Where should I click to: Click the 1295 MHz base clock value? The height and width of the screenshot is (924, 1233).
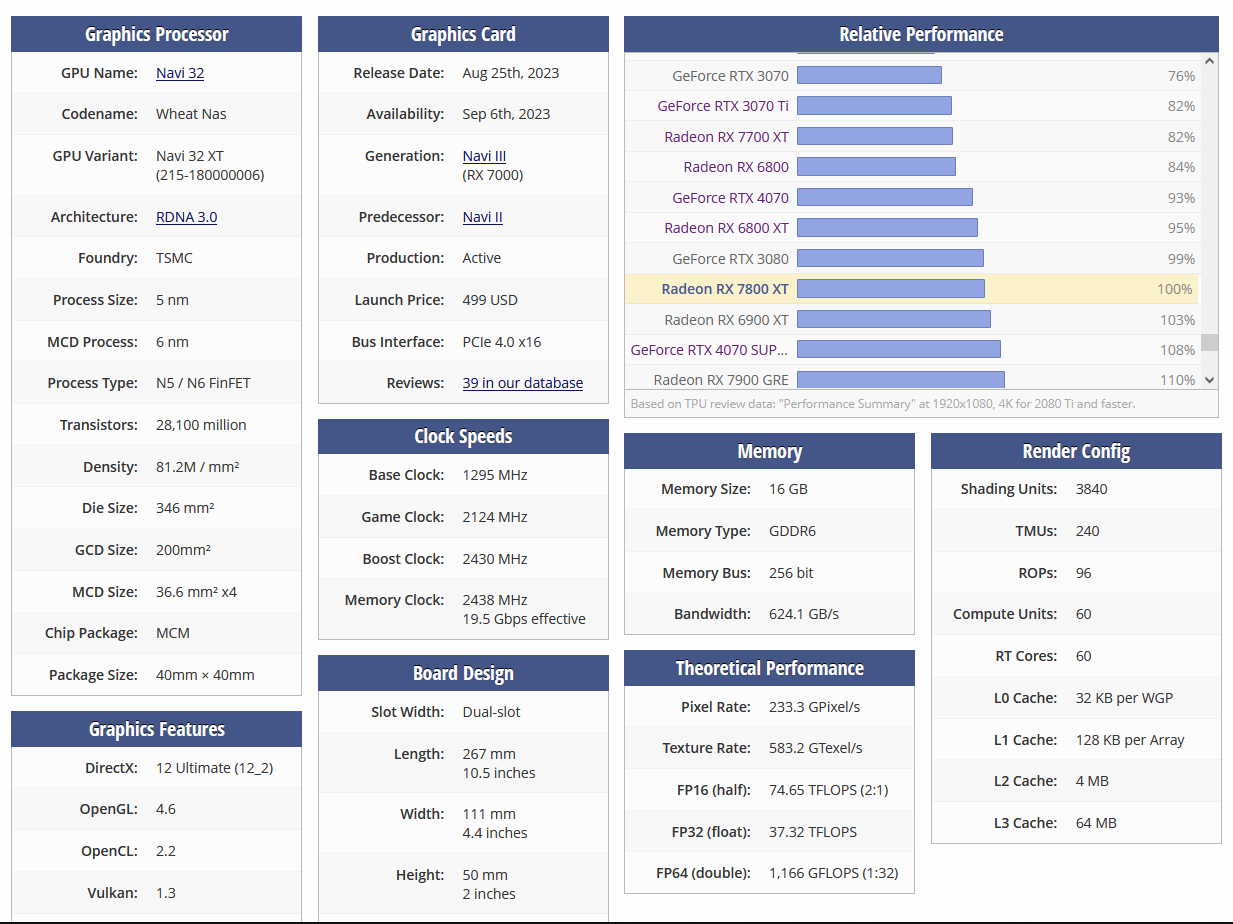pyautogui.click(x=495, y=475)
